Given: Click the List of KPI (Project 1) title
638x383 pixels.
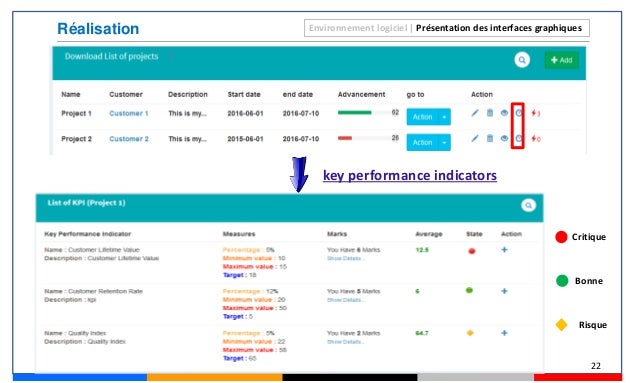Looking at the screenshot, I should point(86,203).
